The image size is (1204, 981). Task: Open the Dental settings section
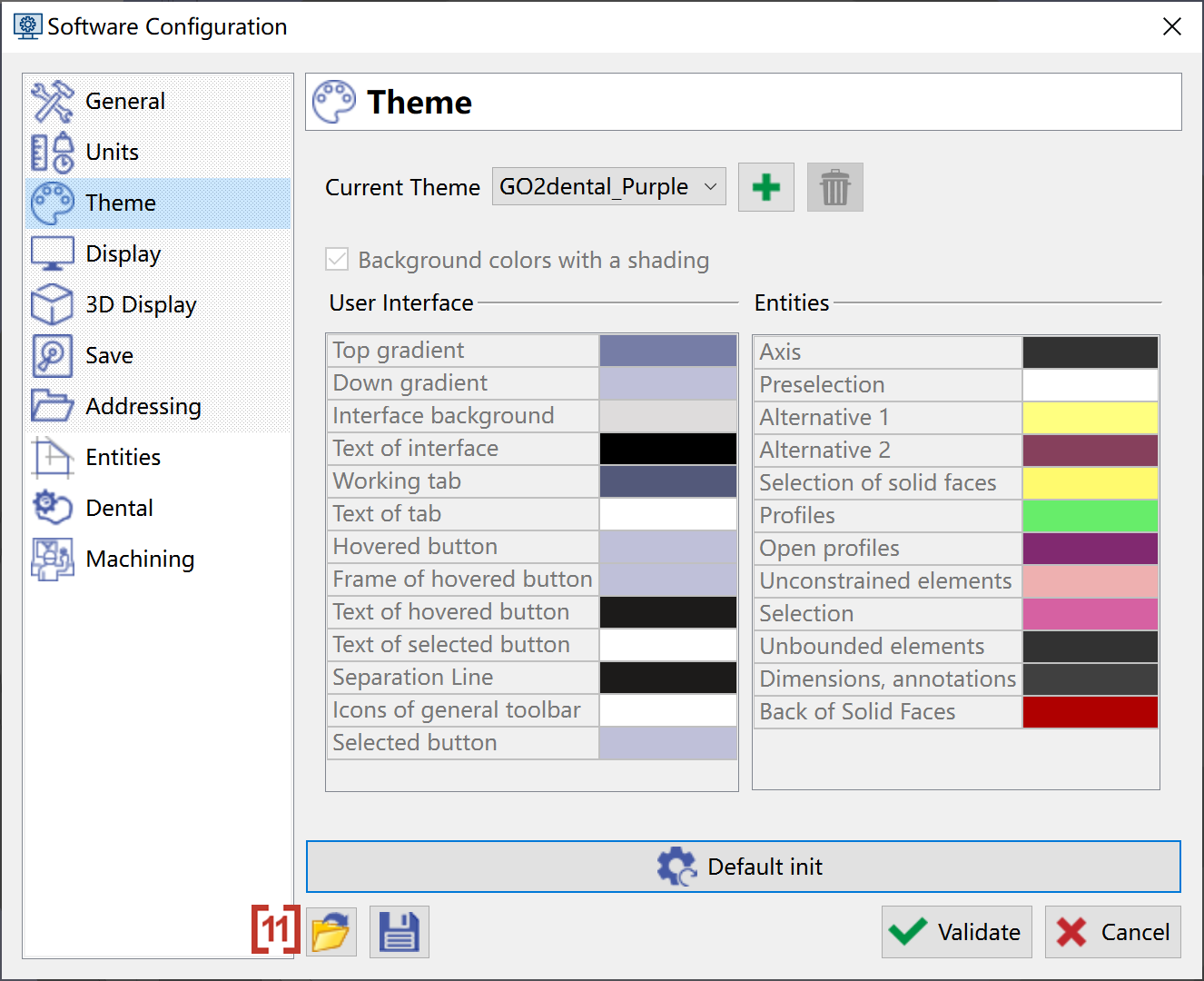click(119, 508)
